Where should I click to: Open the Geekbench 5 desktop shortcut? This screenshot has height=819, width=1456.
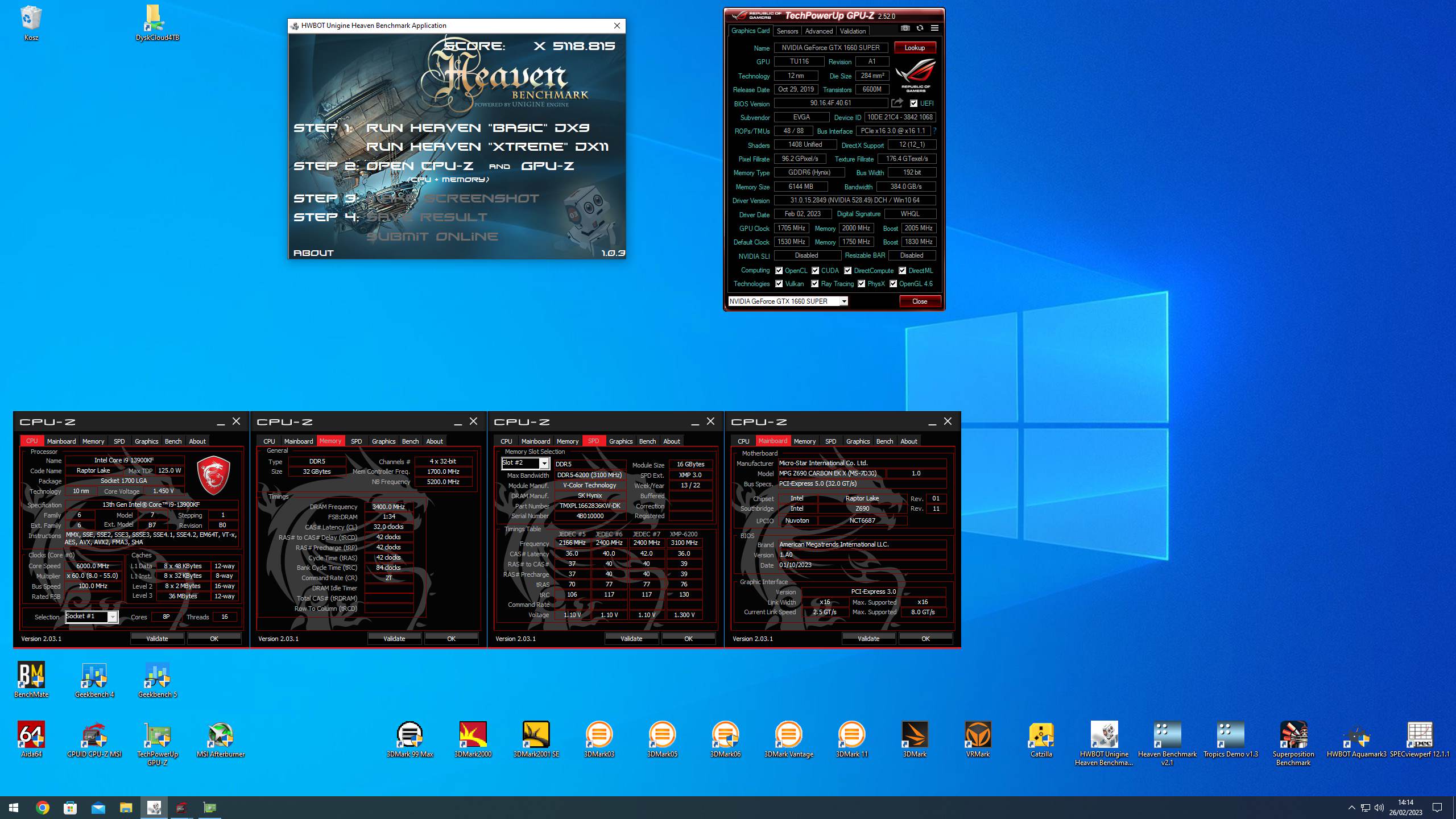coord(158,680)
